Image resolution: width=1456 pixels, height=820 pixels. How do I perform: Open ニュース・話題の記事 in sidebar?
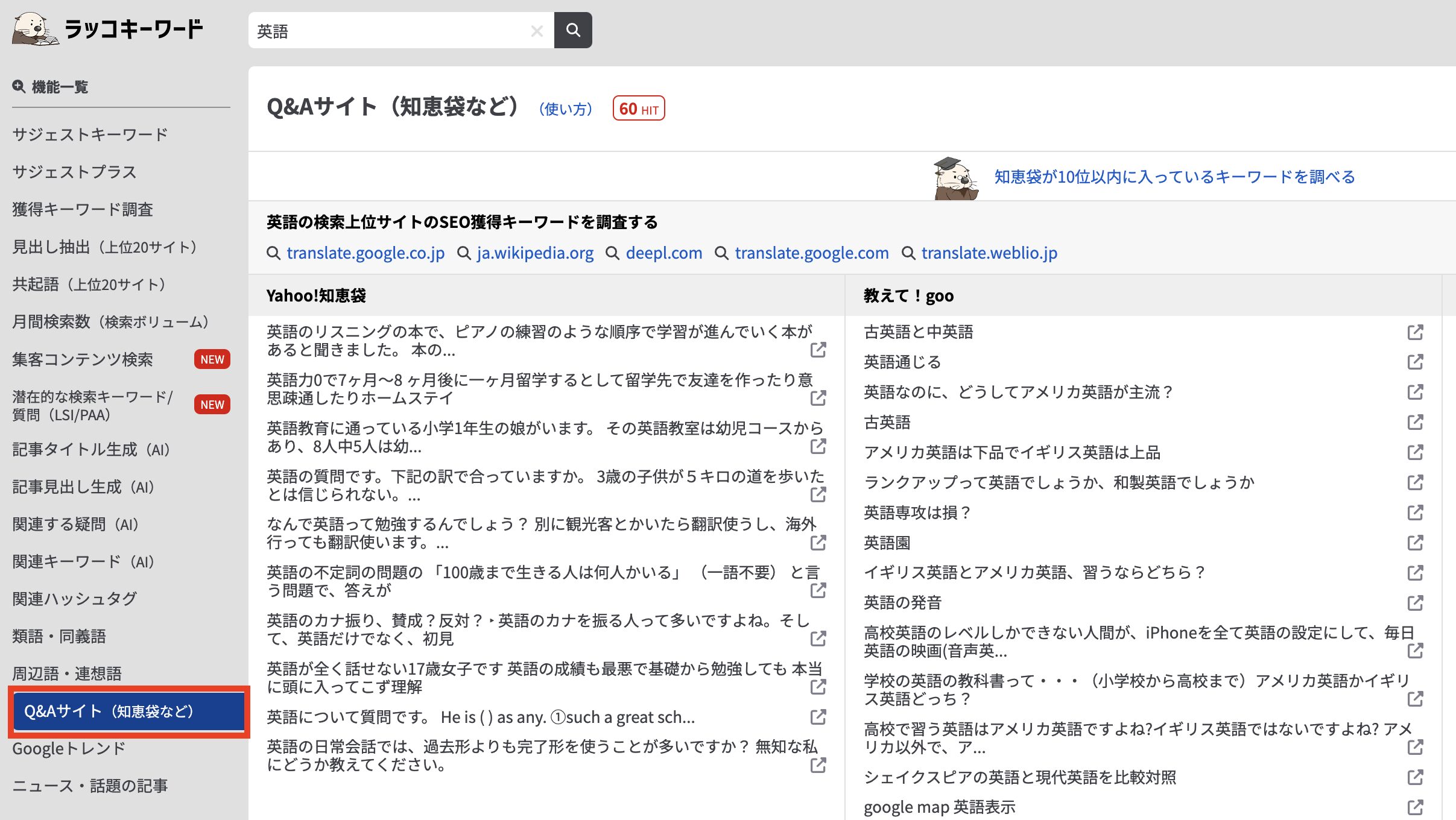coord(90,786)
